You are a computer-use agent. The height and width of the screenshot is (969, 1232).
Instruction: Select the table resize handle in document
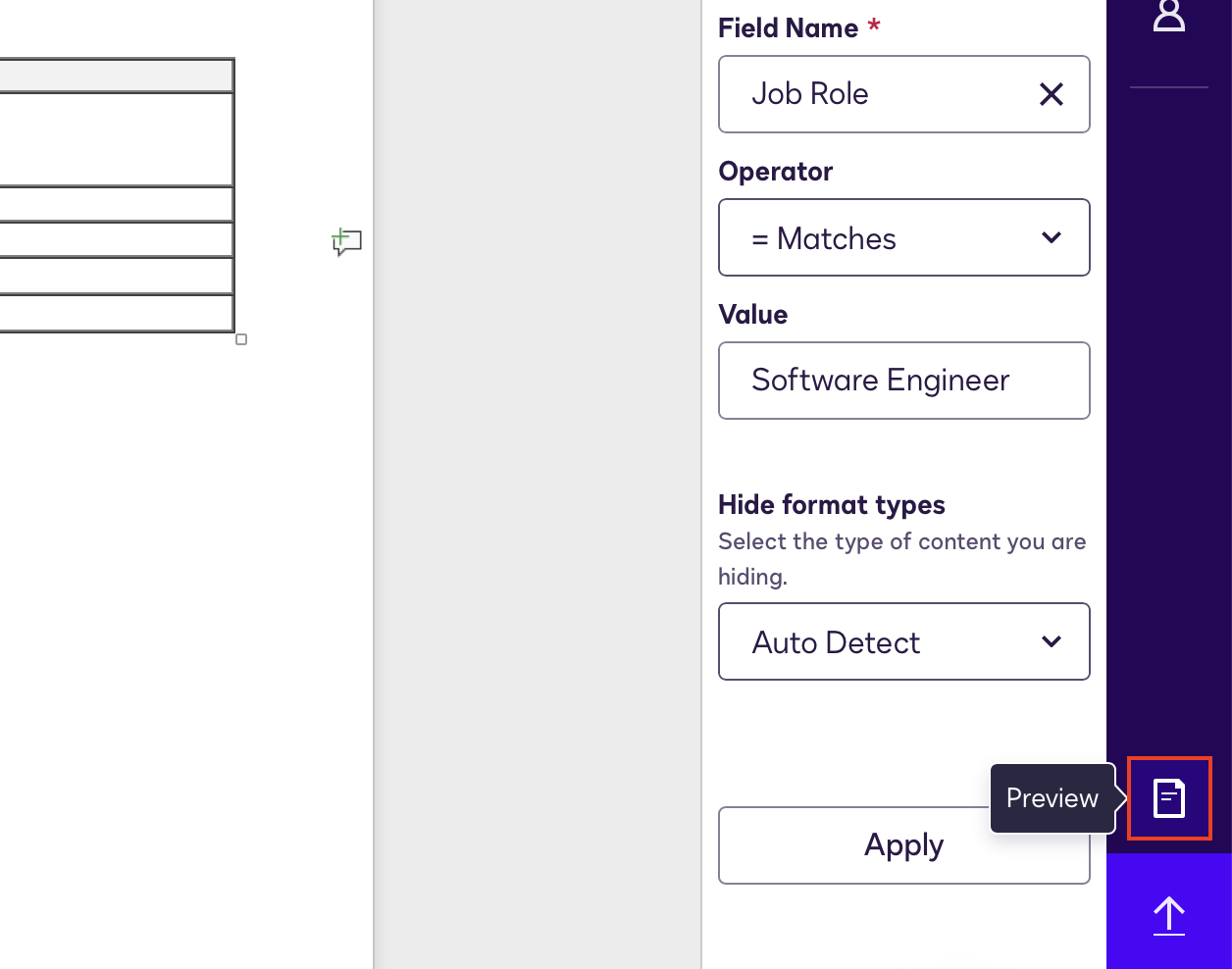(241, 339)
